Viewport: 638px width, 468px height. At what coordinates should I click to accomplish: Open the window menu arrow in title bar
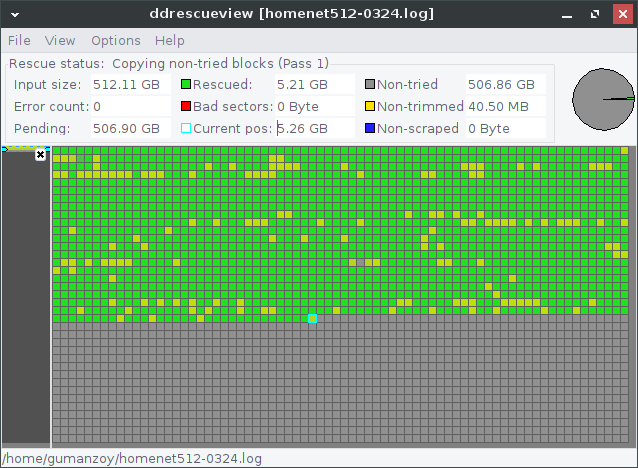click(x=14, y=13)
